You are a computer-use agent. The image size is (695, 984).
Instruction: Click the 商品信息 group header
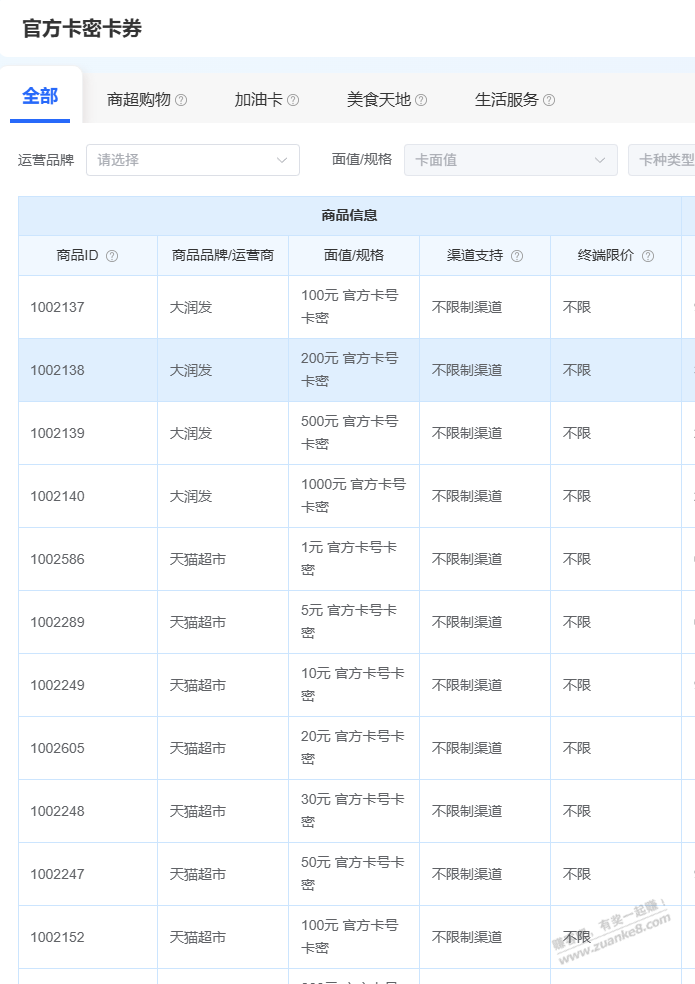click(350, 216)
